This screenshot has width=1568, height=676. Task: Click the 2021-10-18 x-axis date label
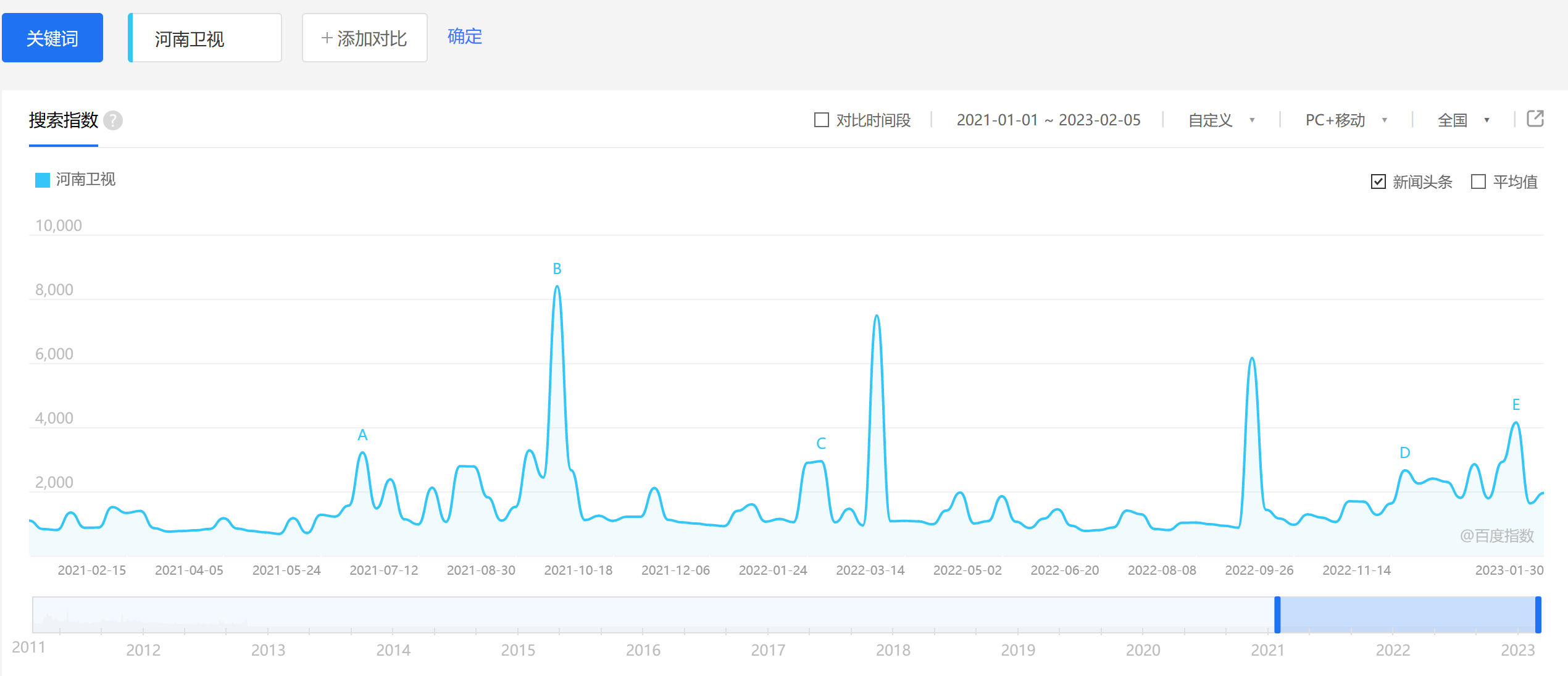pyautogui.click(x=578, y=570)
